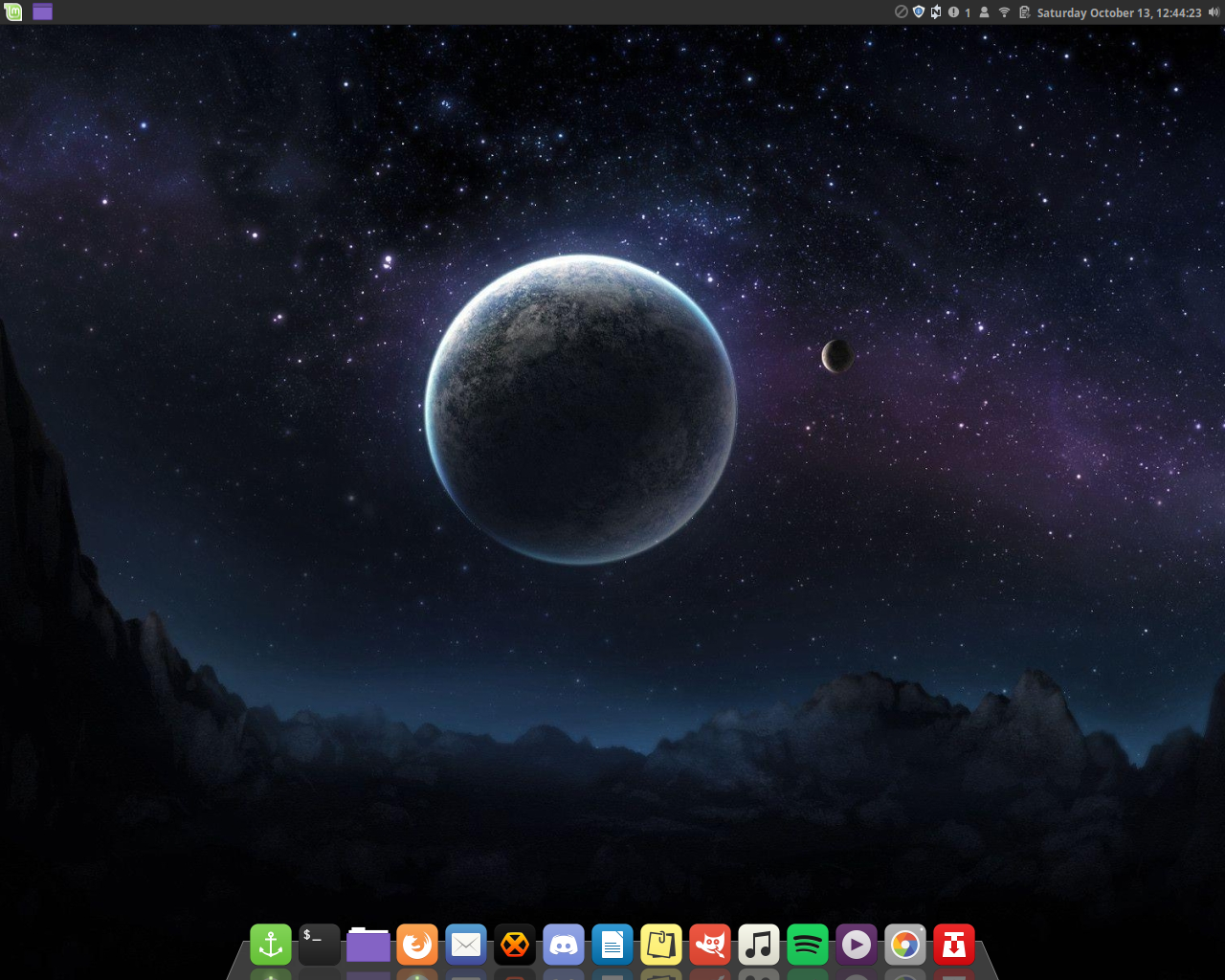Viewport: 1225px width, 980px height.
Task: Open LibreOffice Writer document icon
Action: pyautogui.click(x=612, y=945)
